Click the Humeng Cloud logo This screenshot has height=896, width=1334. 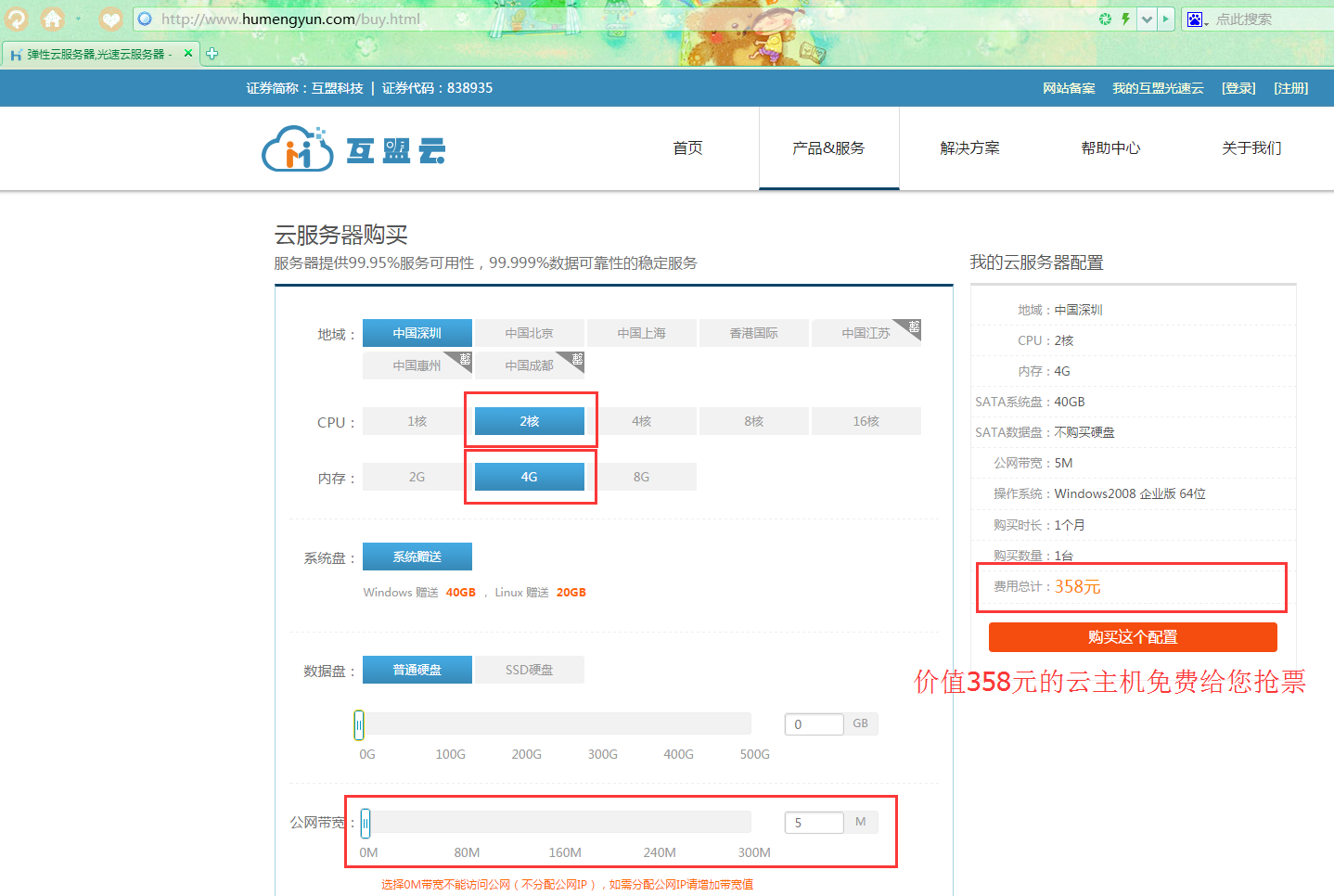(353, 148)
